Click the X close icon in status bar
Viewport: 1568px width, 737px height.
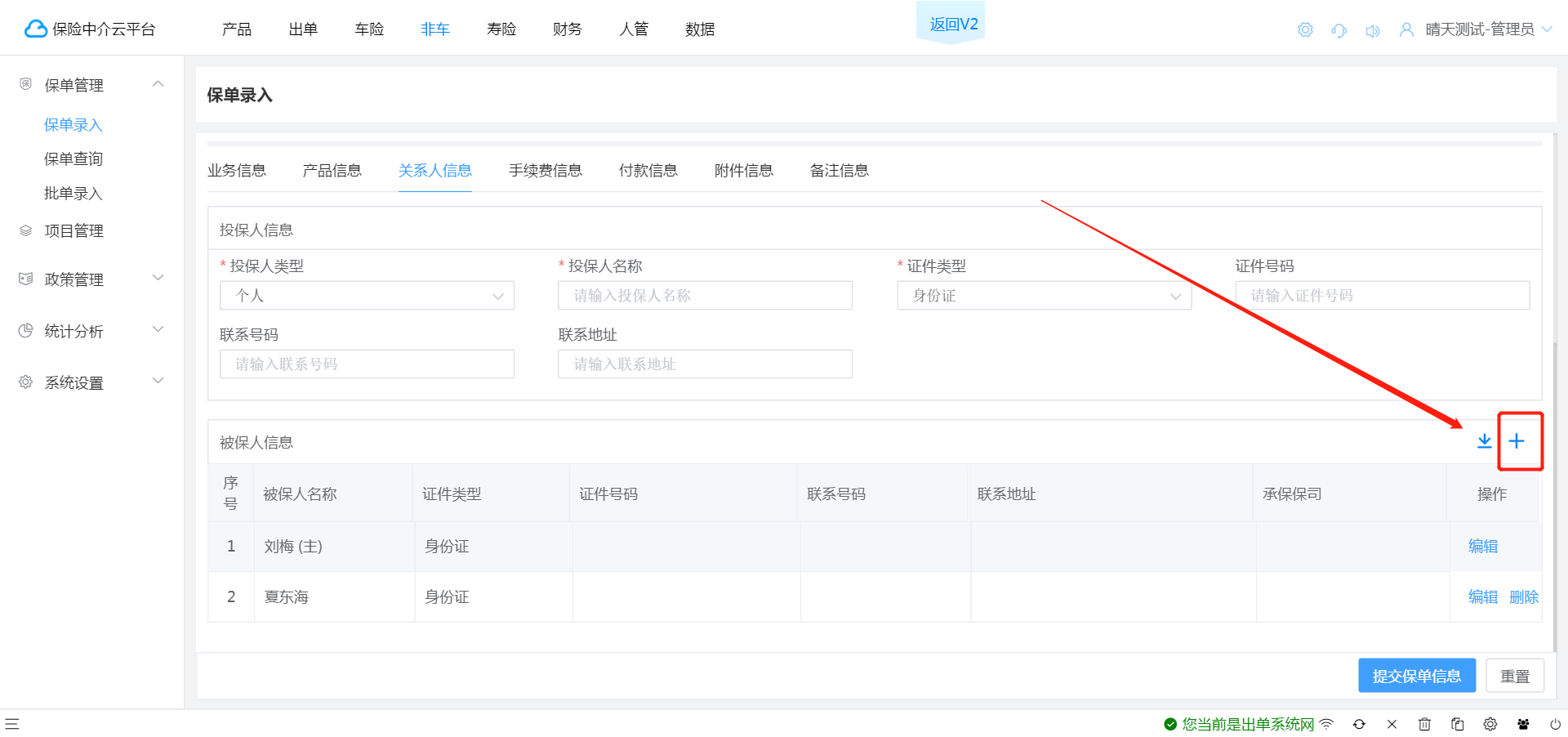tap(1392, 724)
